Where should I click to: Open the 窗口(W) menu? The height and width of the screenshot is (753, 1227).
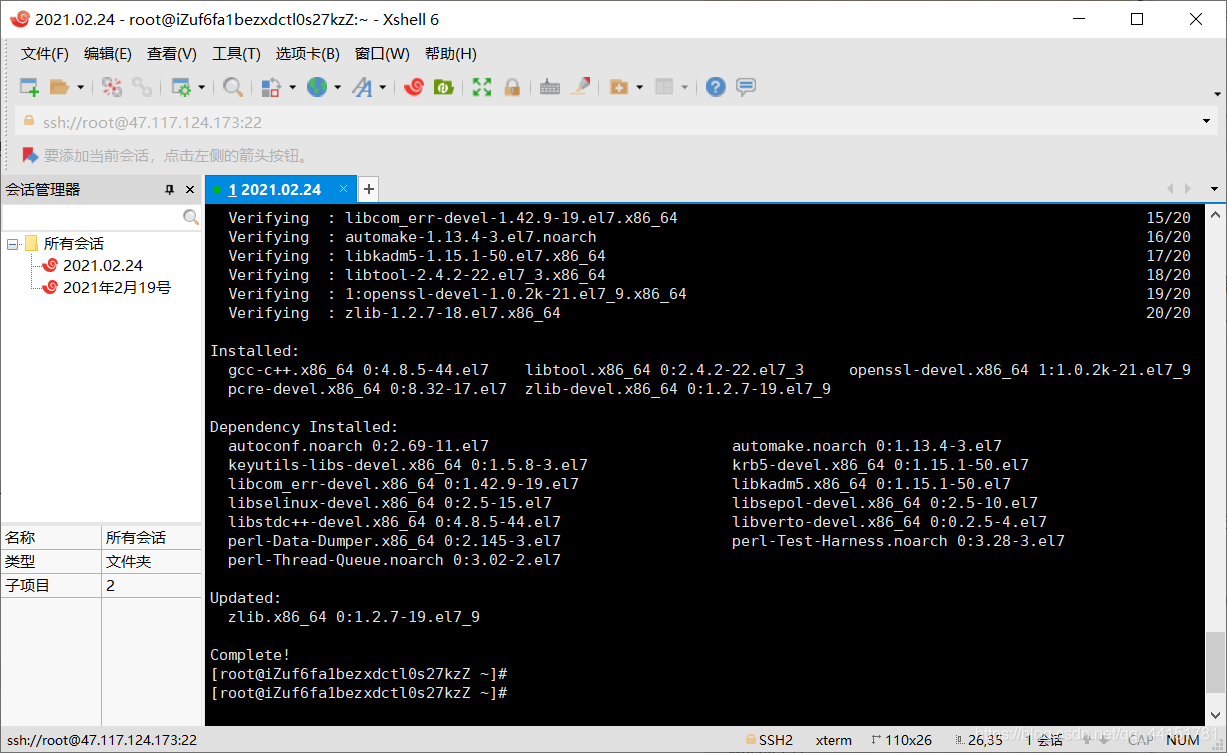pos(383,54)
